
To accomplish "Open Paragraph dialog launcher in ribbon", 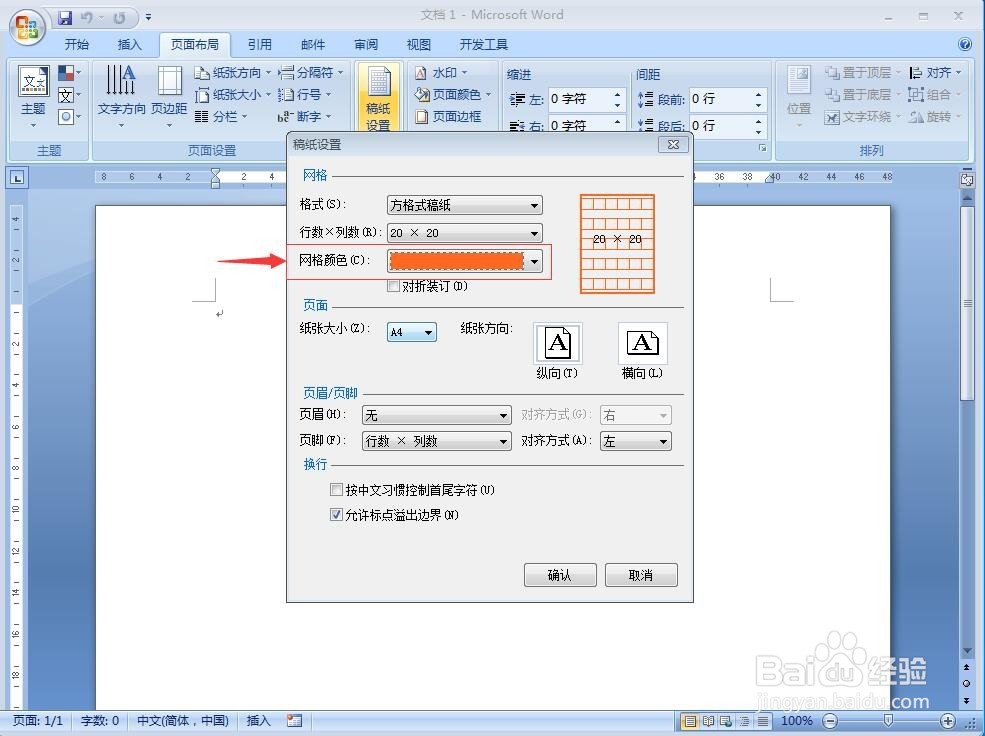I will click(x=762, y=148).
